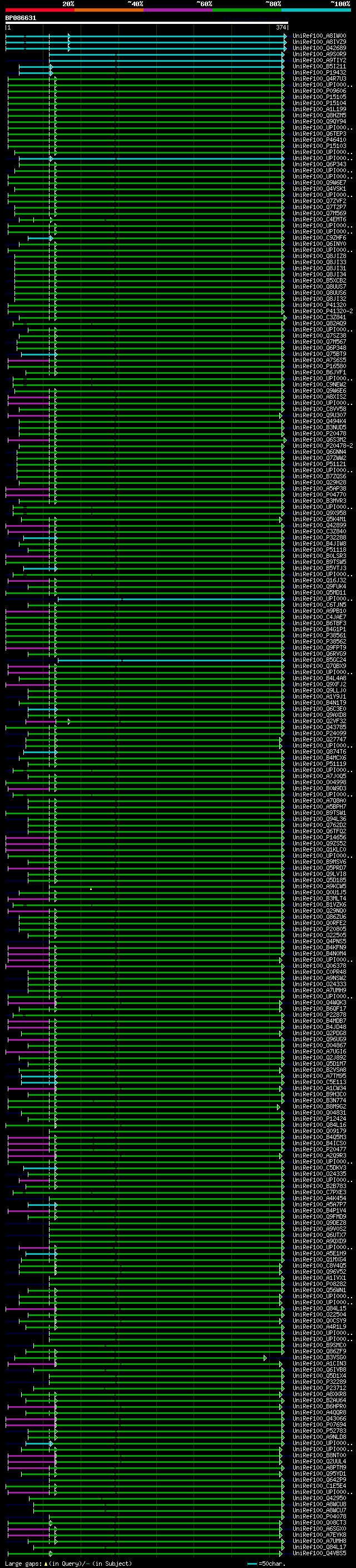Click label UniRef100_O42899
This screenshot has height=1568, width=356.
click(x=319, y=525)
